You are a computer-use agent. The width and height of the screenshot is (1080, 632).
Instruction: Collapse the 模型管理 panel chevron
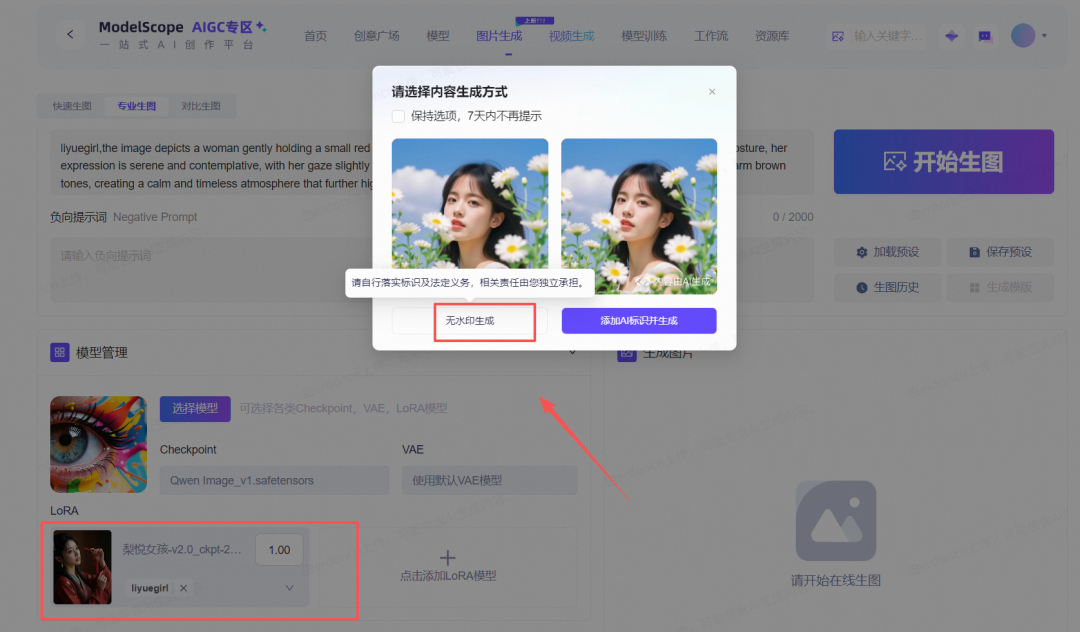pos(572,353)
